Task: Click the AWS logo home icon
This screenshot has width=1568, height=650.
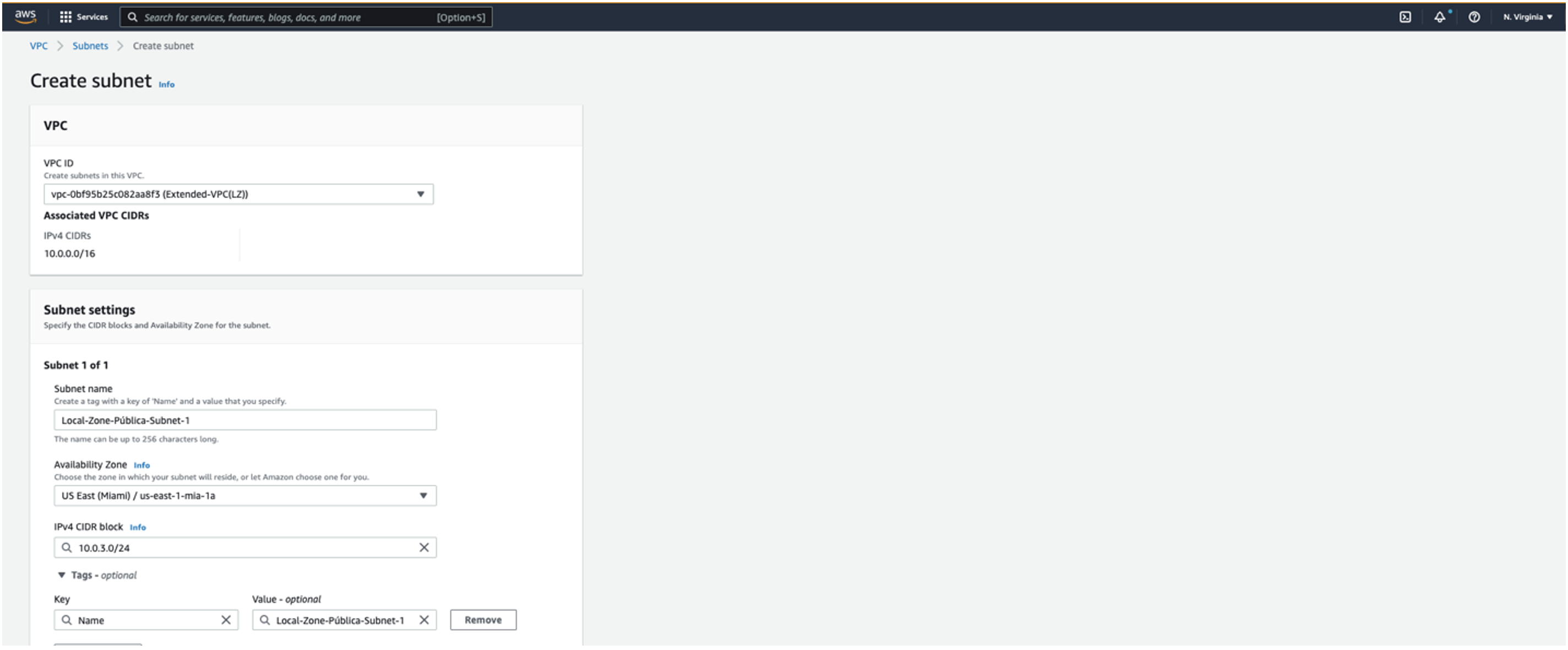Action: point(25,17)
